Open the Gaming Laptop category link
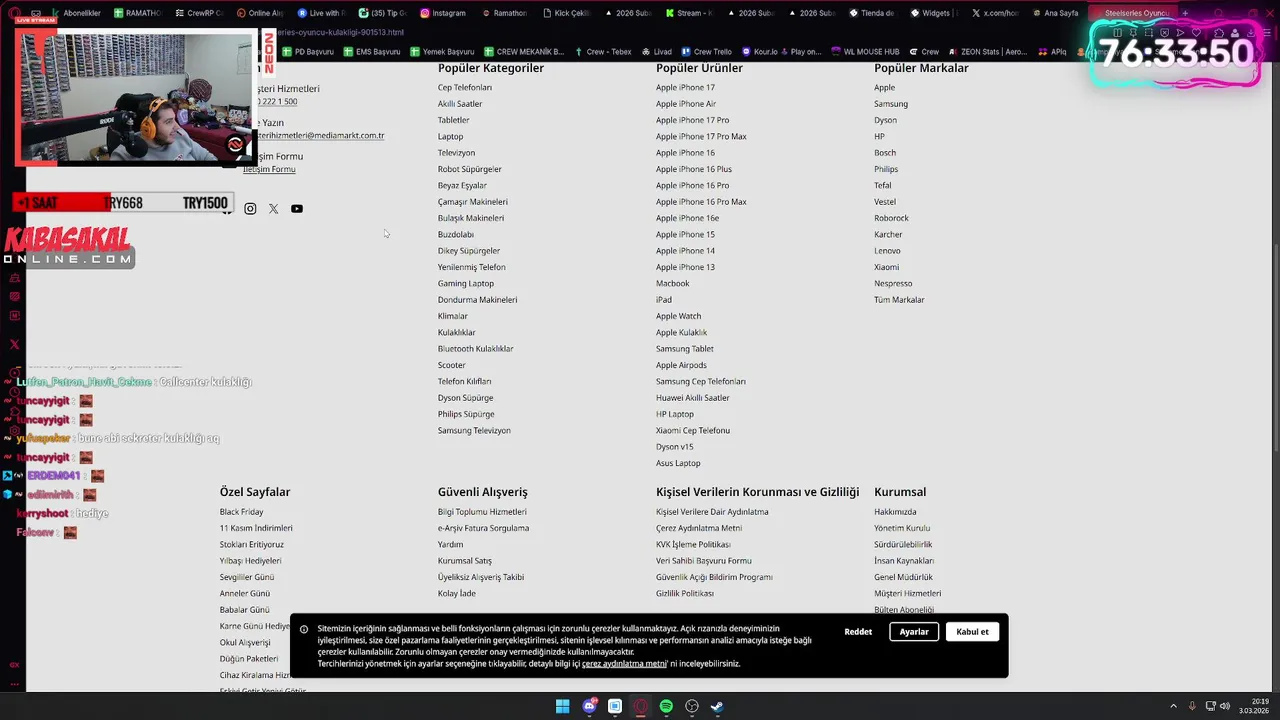 (x=466, y=284)
